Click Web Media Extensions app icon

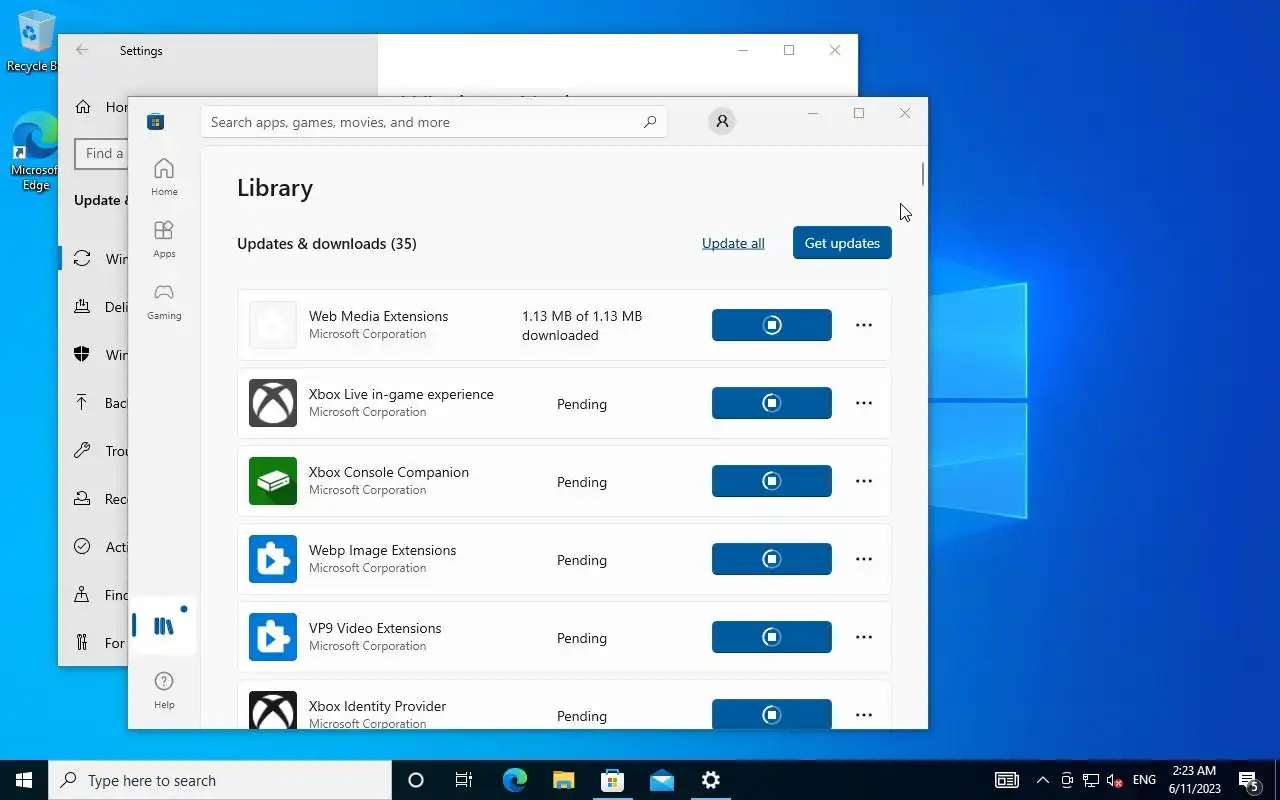273,325
